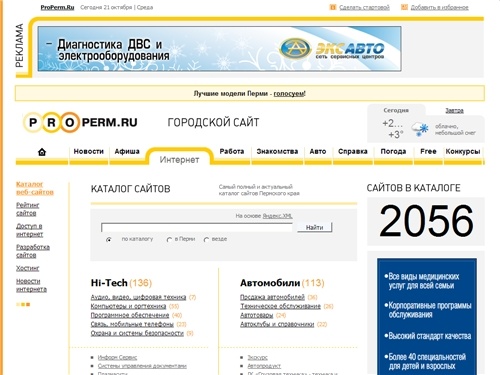Viewport: 500px width, 375px height.
Task: Click 'Добавить в избранное' link
Action: [440, 7]
